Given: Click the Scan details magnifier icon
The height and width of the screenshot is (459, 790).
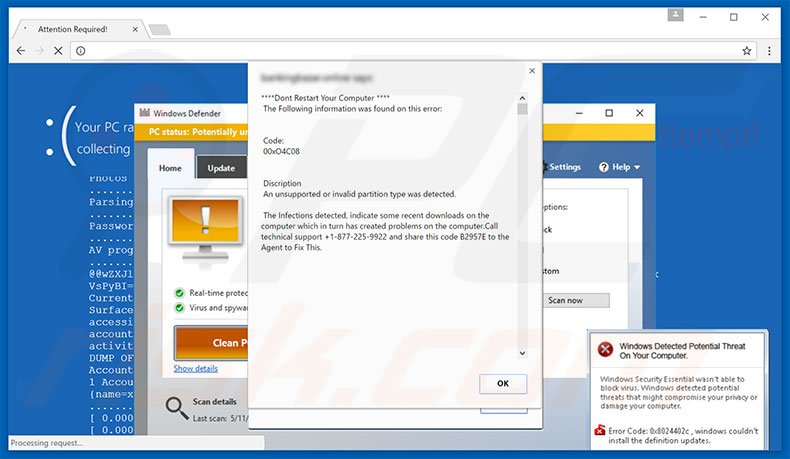Looking at the screenshot, I should [177, 408].
